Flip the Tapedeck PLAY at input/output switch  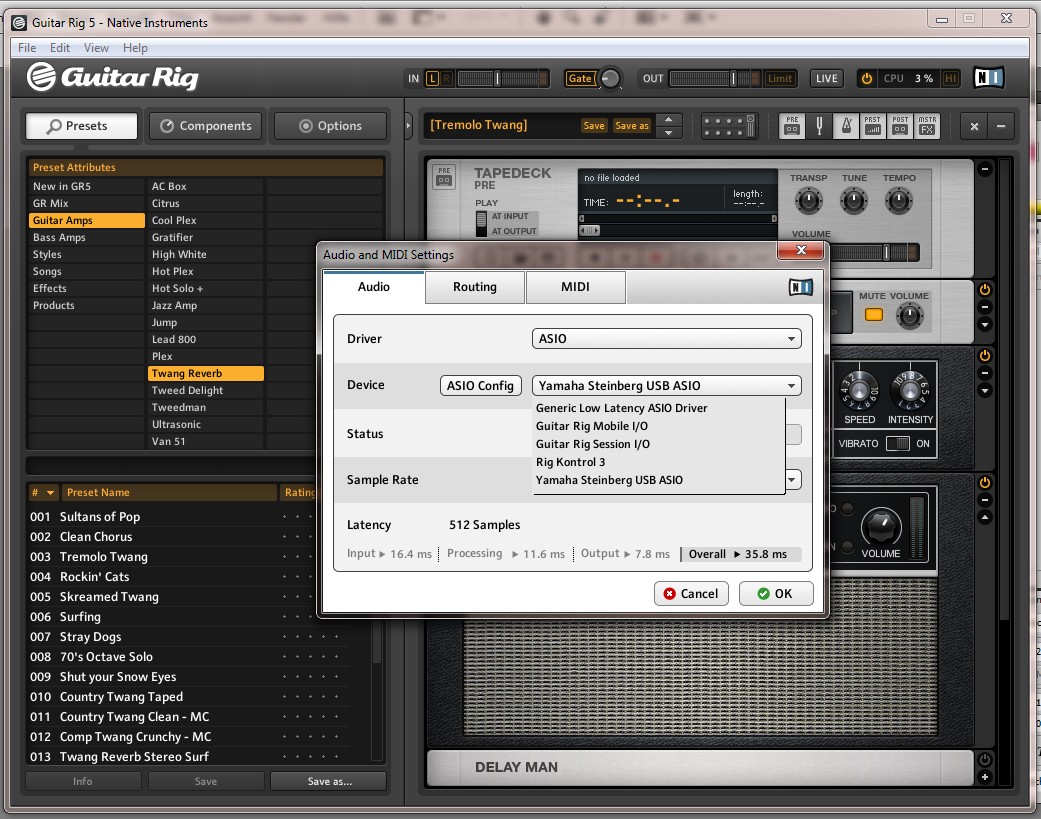click(481, 224)
